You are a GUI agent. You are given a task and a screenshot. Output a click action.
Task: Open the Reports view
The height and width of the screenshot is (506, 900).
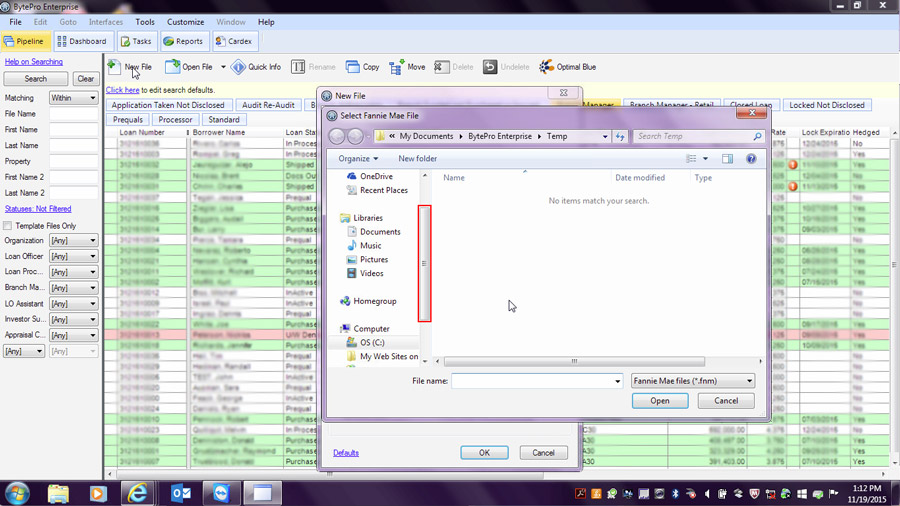pyautogui.click(x=183, y=41)
